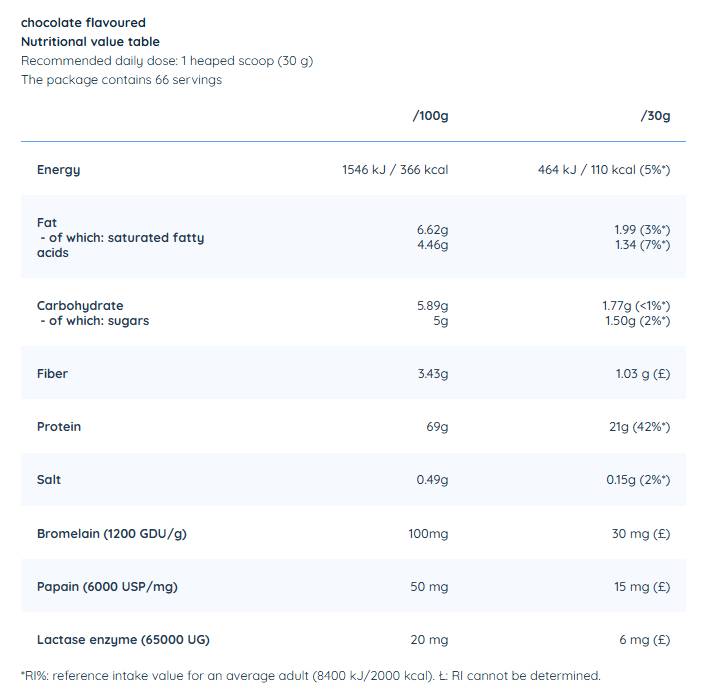The image size is (710, 698).
Task: Click the Carbohydrate row label
Action: 80,305
